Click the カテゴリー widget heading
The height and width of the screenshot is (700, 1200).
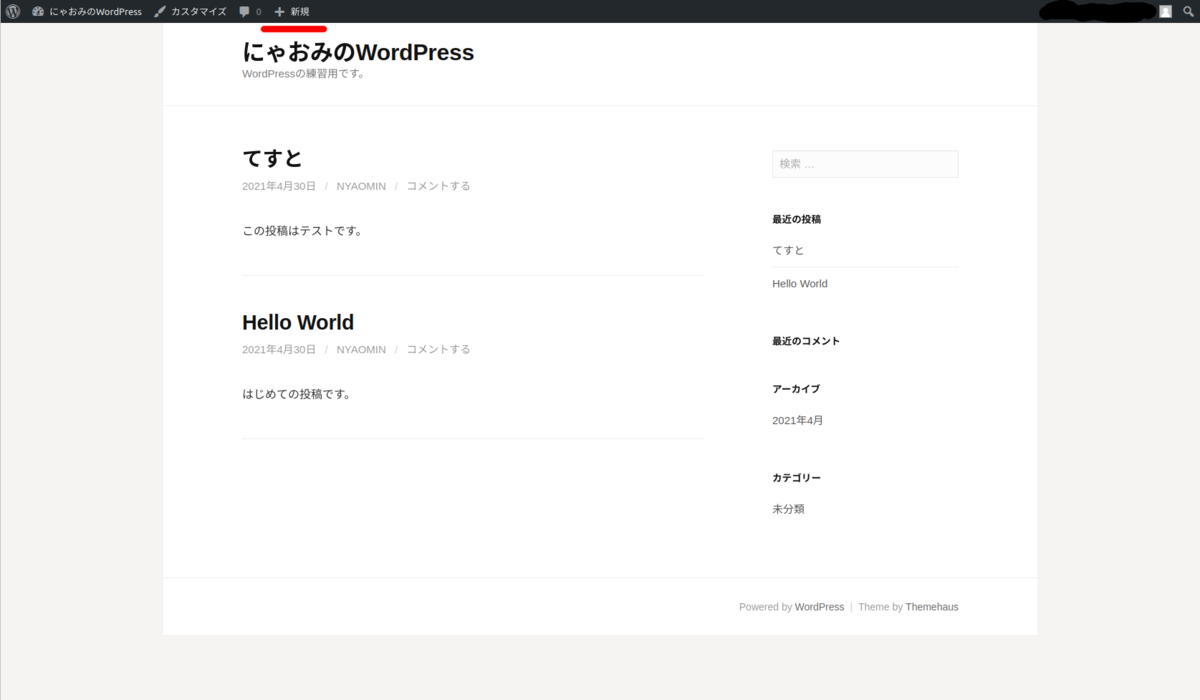tap(796, 478)
